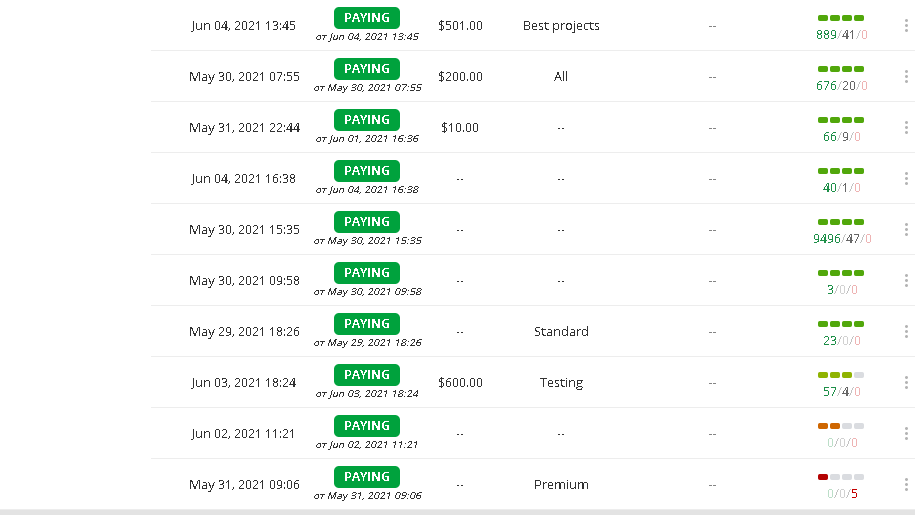Screen dimensions: 915x515
Task: Open three-dot menu for May 30 09:58 row
Action: click(906, 281)
